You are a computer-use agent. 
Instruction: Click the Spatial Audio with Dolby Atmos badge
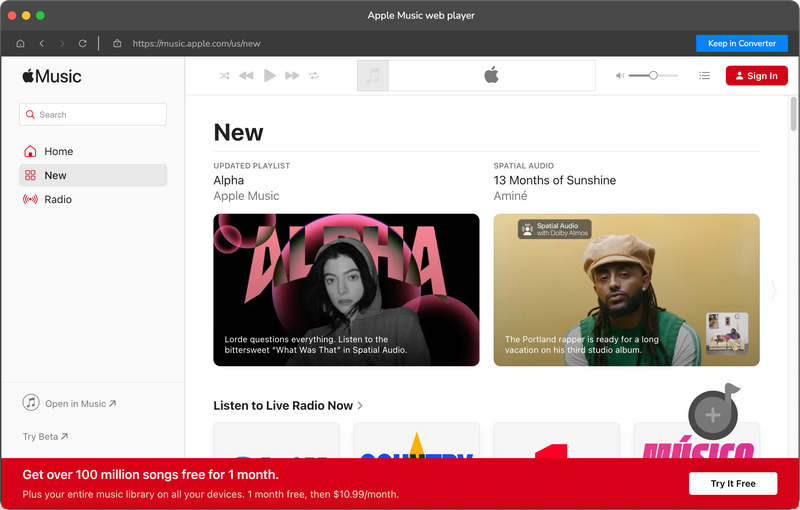point(555,229)
